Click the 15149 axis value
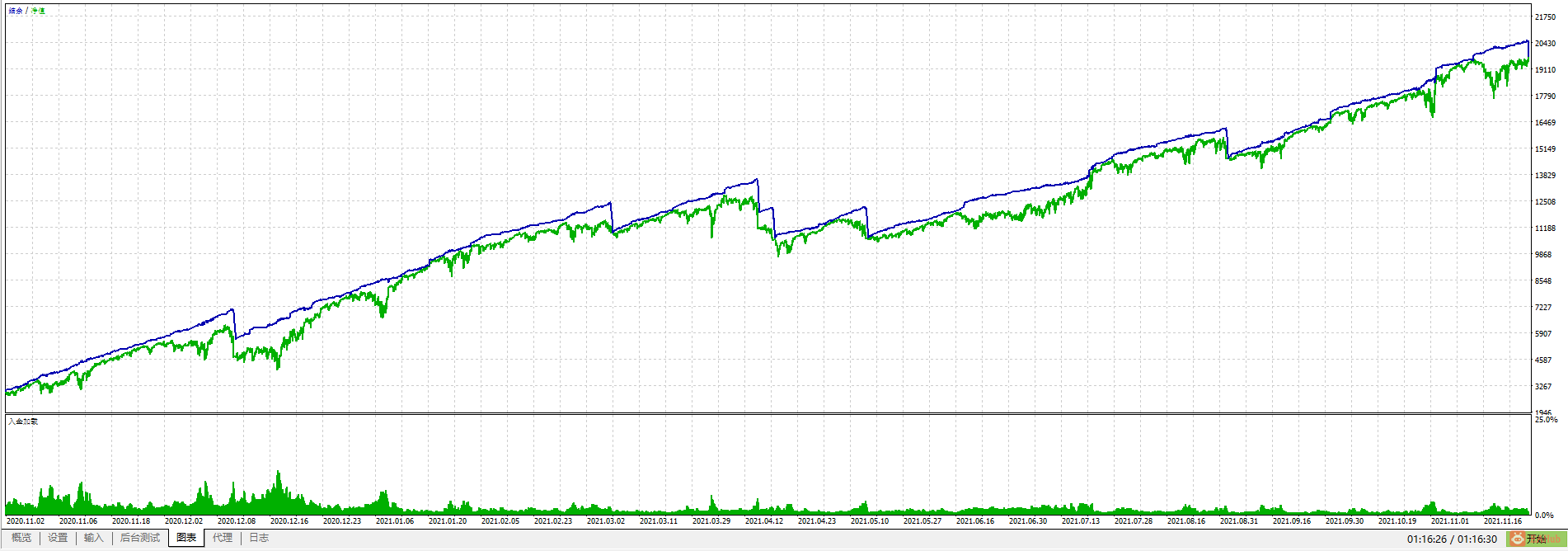 click(1545, 148)
